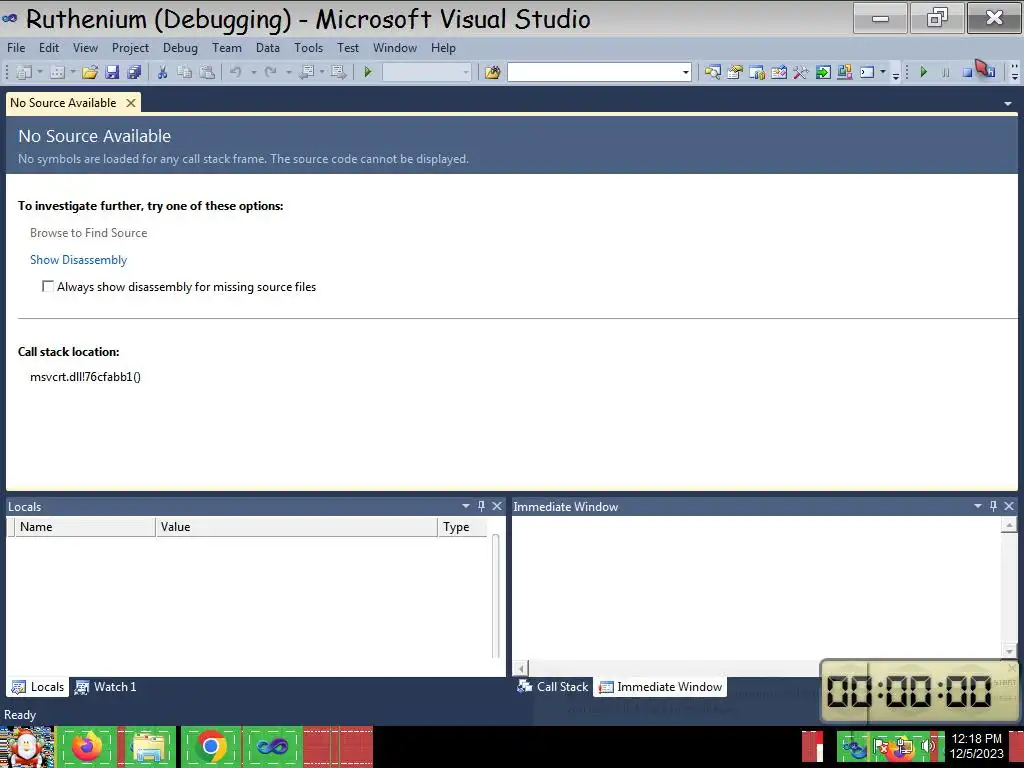The height and width of the screenshot is (768, 1024).
Task: Click the Open File folder icon
Action: click(x=90, y=72)
